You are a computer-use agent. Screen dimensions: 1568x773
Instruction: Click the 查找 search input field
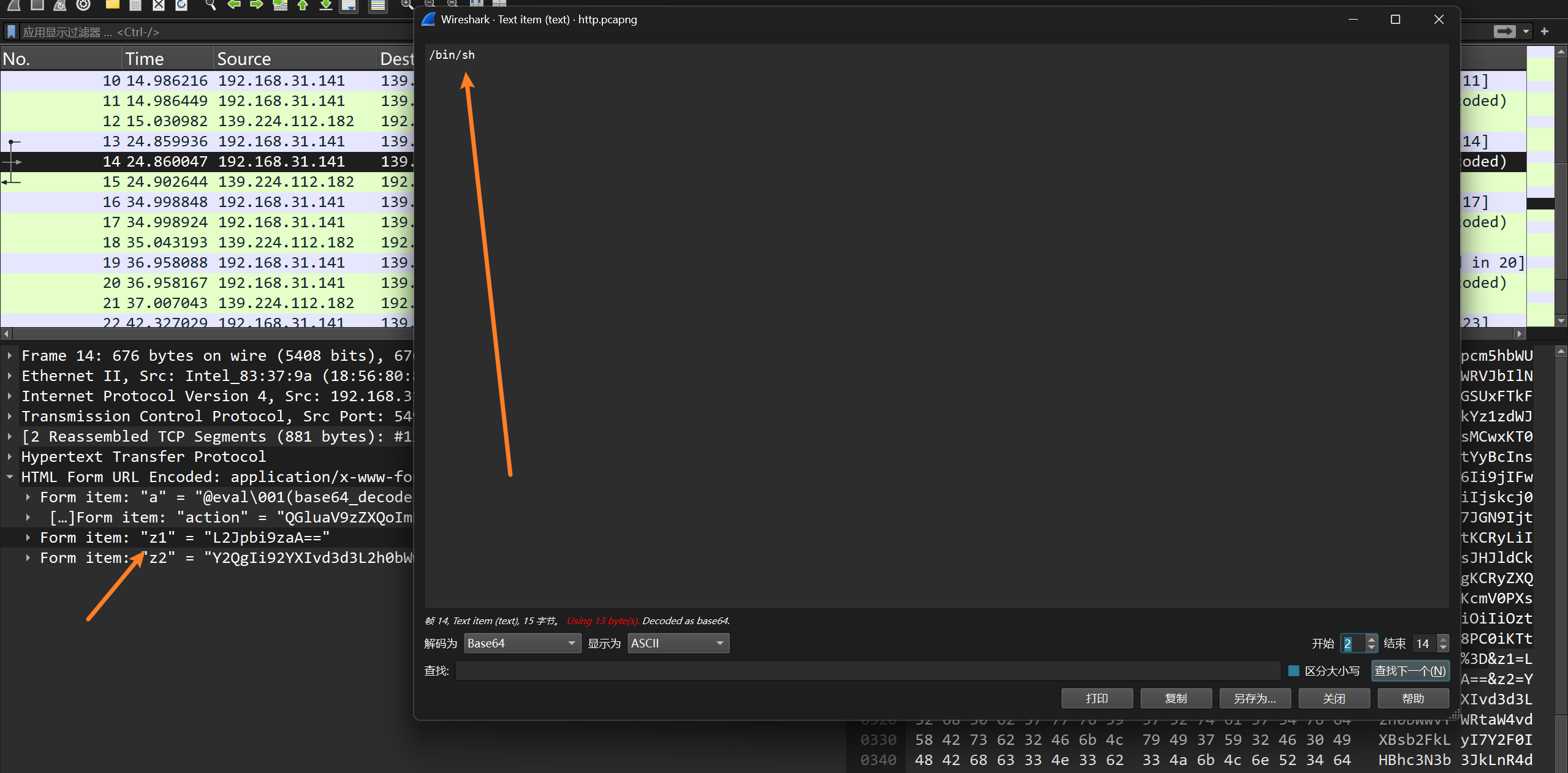coord(867,671)
